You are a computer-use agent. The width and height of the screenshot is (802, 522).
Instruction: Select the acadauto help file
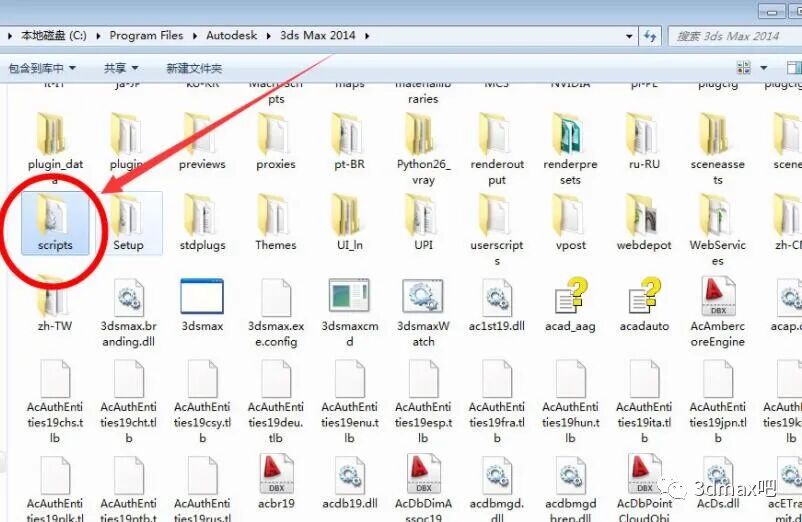(644, 304)
